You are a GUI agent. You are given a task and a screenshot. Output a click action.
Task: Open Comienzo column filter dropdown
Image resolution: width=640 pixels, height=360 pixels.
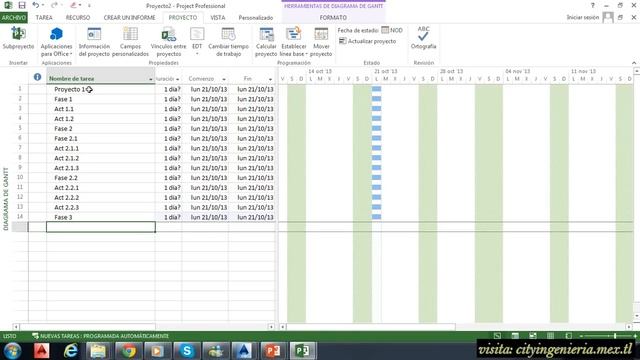click(224, 79)
